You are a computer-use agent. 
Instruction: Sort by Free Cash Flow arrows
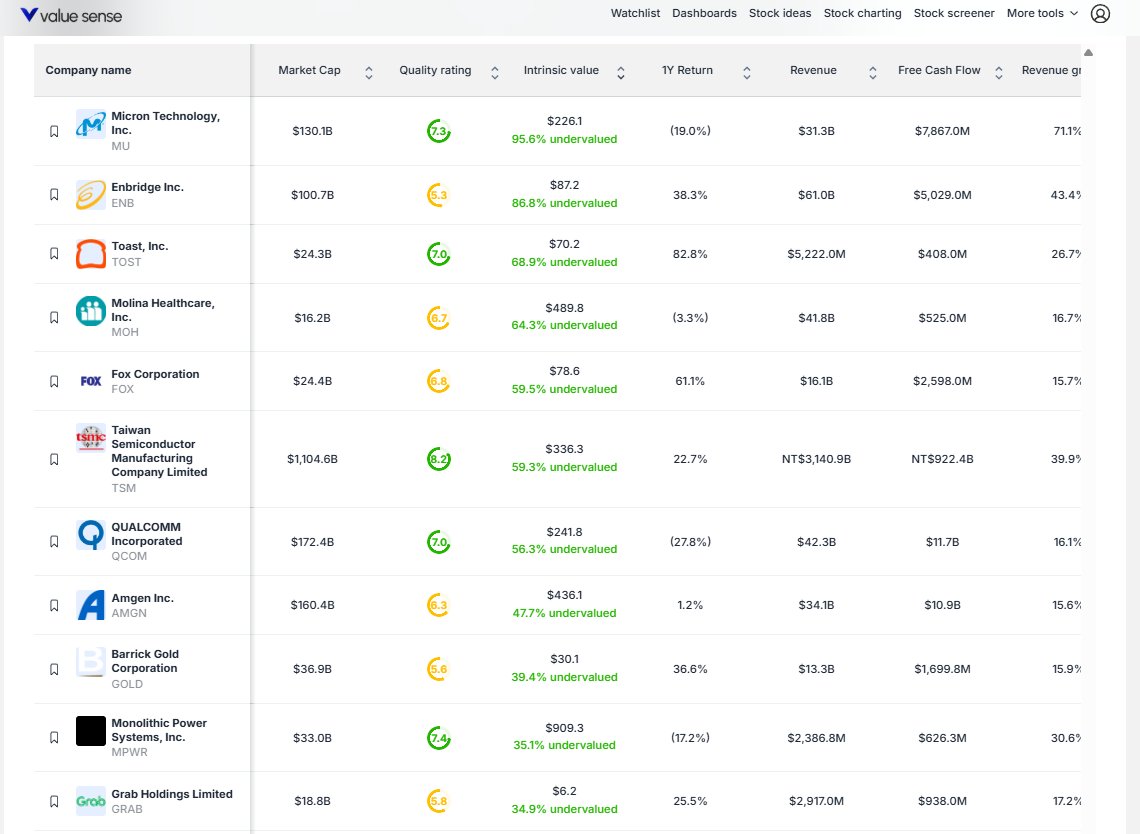(x=999, y=72)
